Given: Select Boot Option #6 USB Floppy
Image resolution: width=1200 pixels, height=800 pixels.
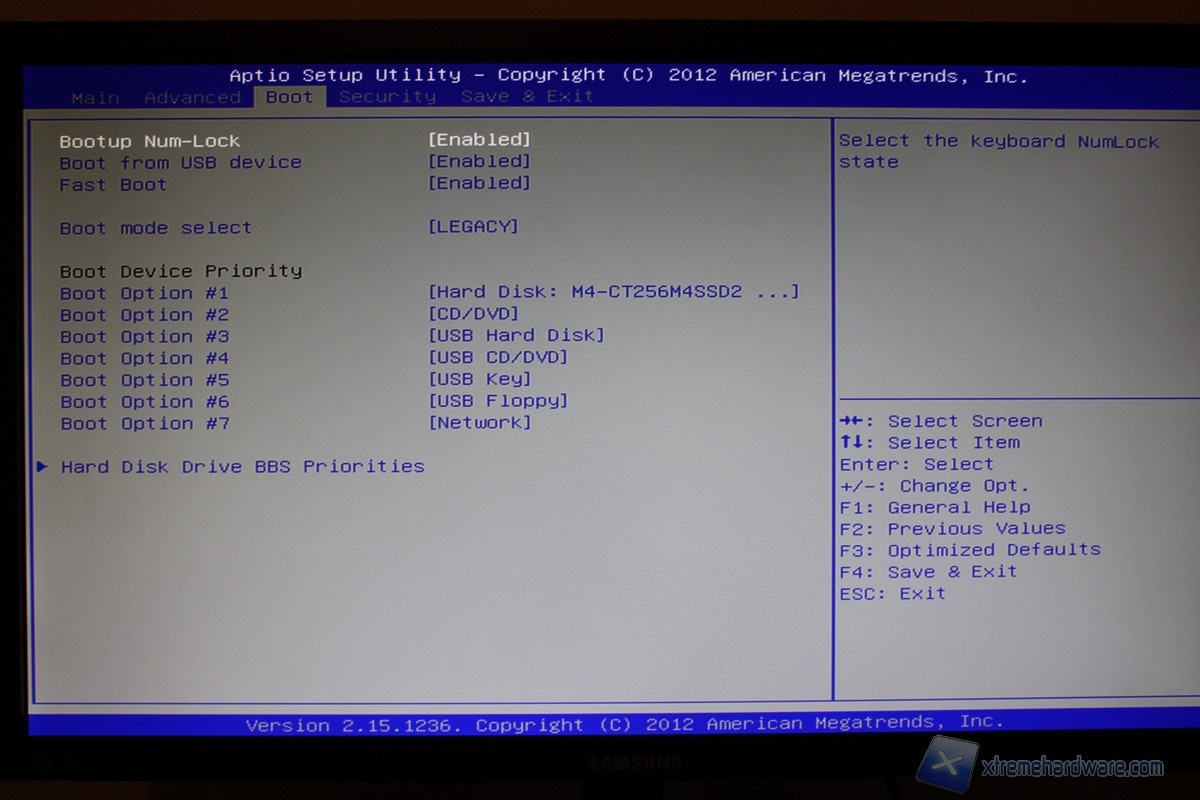Looking at the screenshot, I should click(498, 402).
